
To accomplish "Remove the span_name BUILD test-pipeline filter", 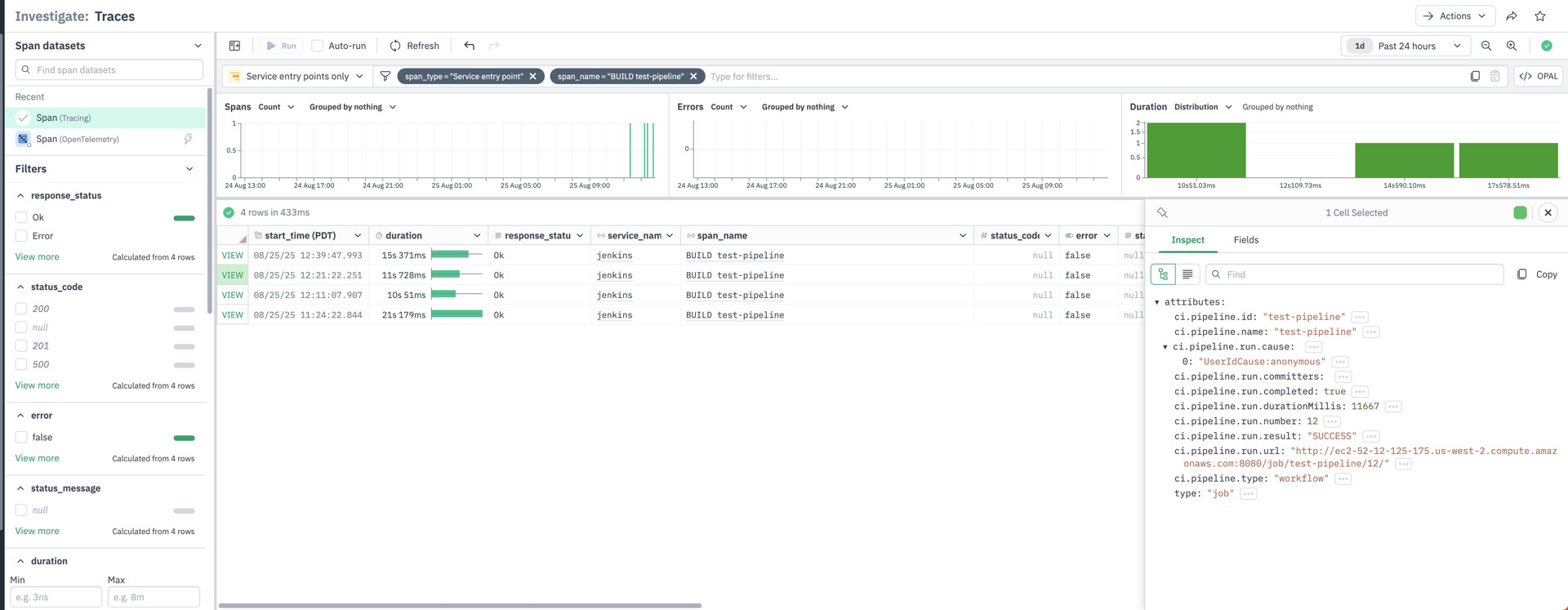I will (693, 76).
